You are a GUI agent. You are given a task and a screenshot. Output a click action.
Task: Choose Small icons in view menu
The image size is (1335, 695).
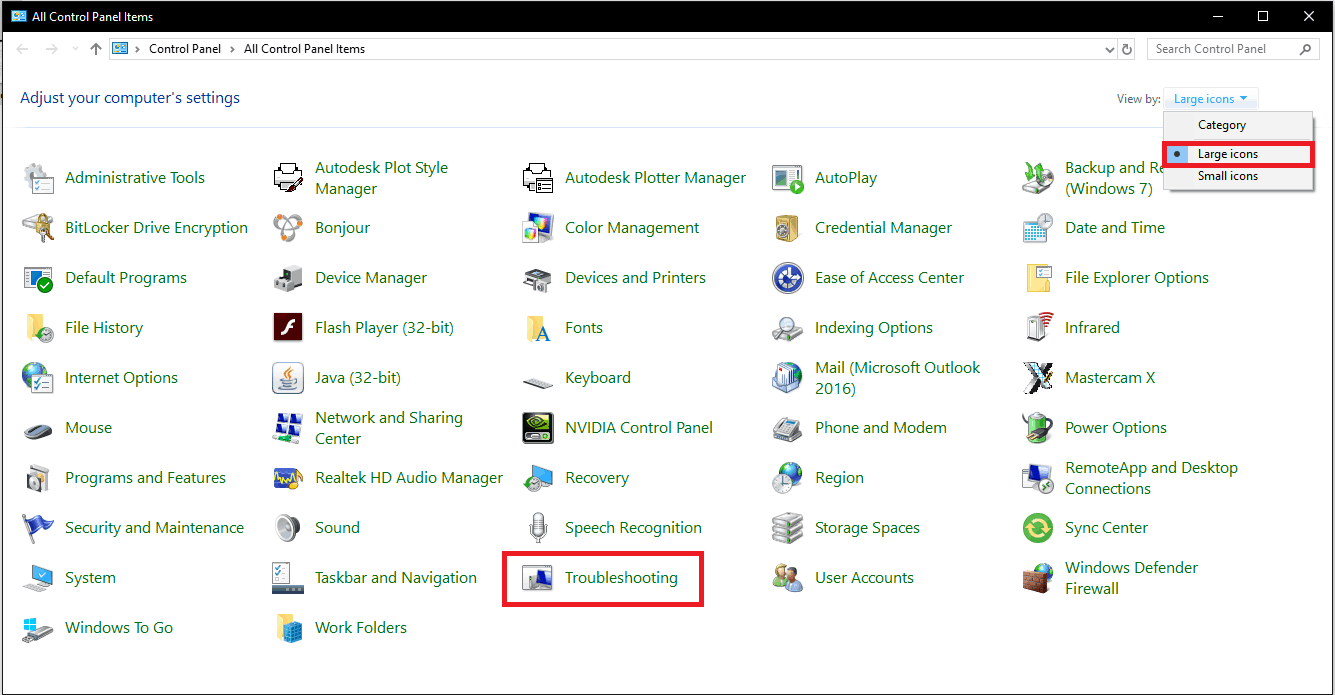point(1238,176)
